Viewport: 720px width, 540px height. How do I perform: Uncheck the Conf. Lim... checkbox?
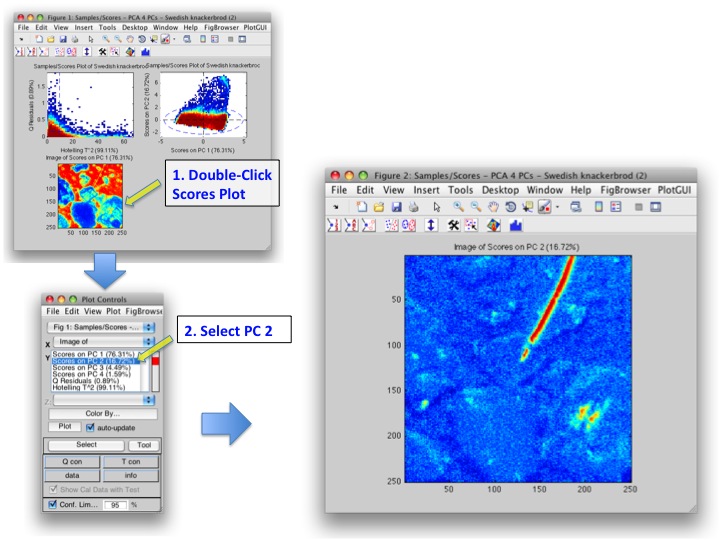point(53,504)
